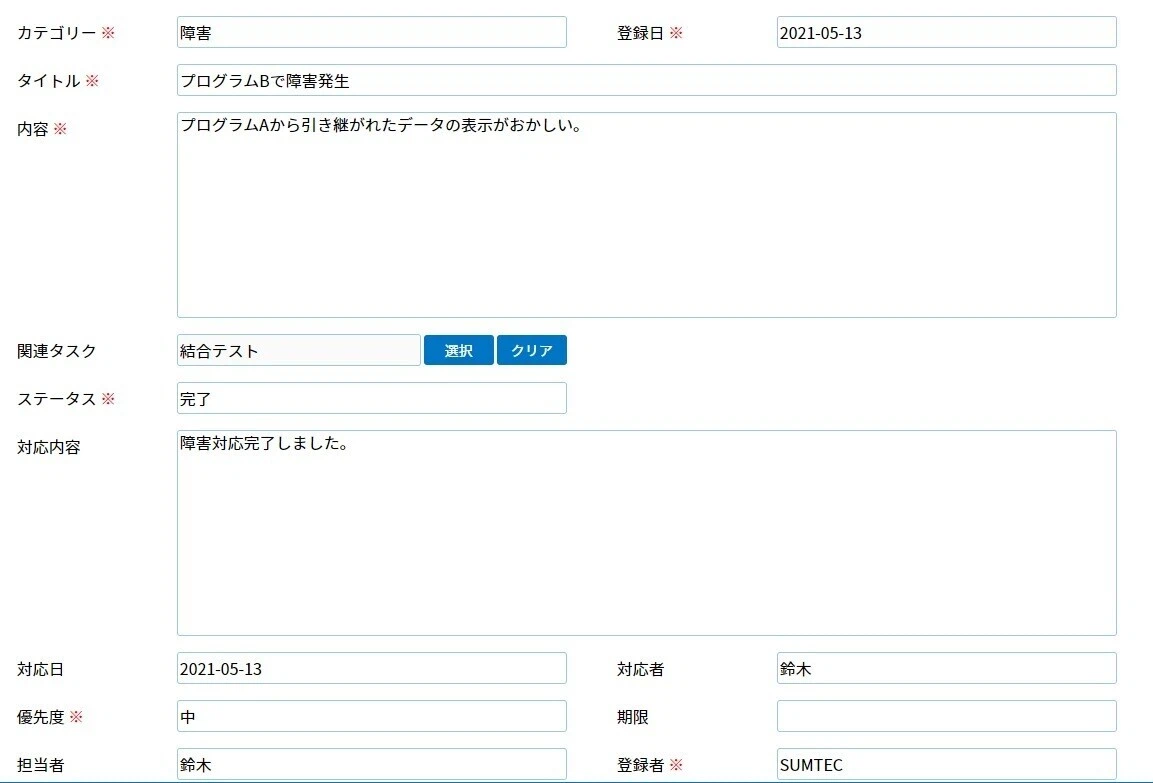Click the カテゴリー field showing 障害
The height and width of the screenshot is (783, 1153).
tap(371, 32)
